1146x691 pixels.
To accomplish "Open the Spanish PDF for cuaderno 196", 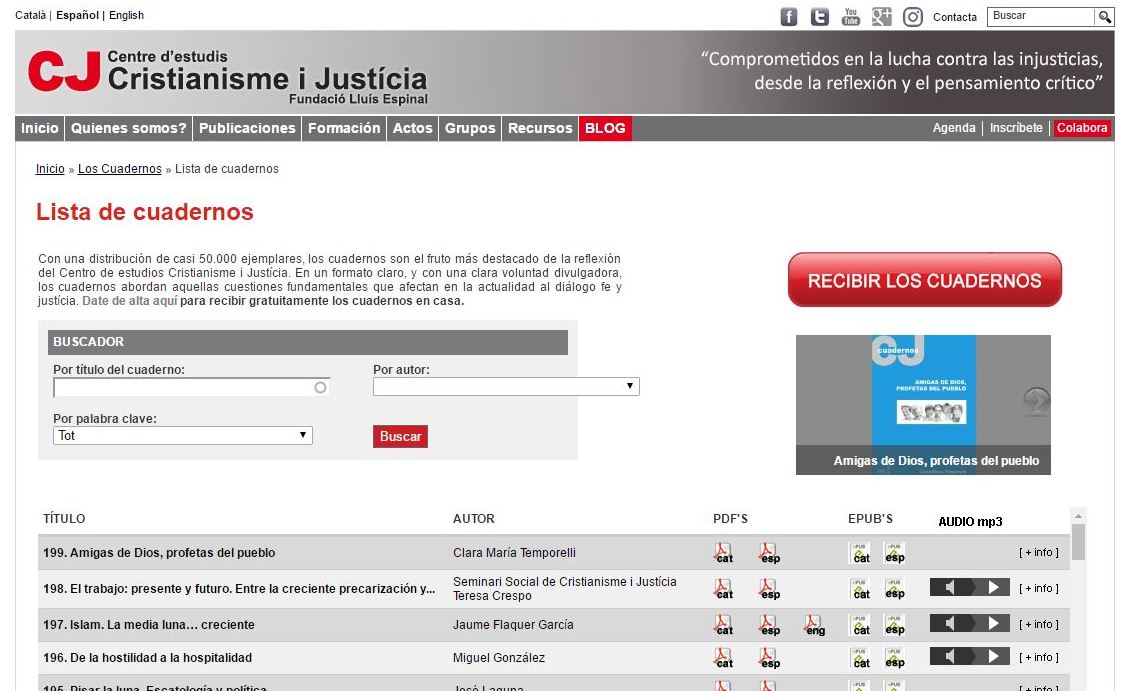I will pyautogui.click(x=768, y=658).
